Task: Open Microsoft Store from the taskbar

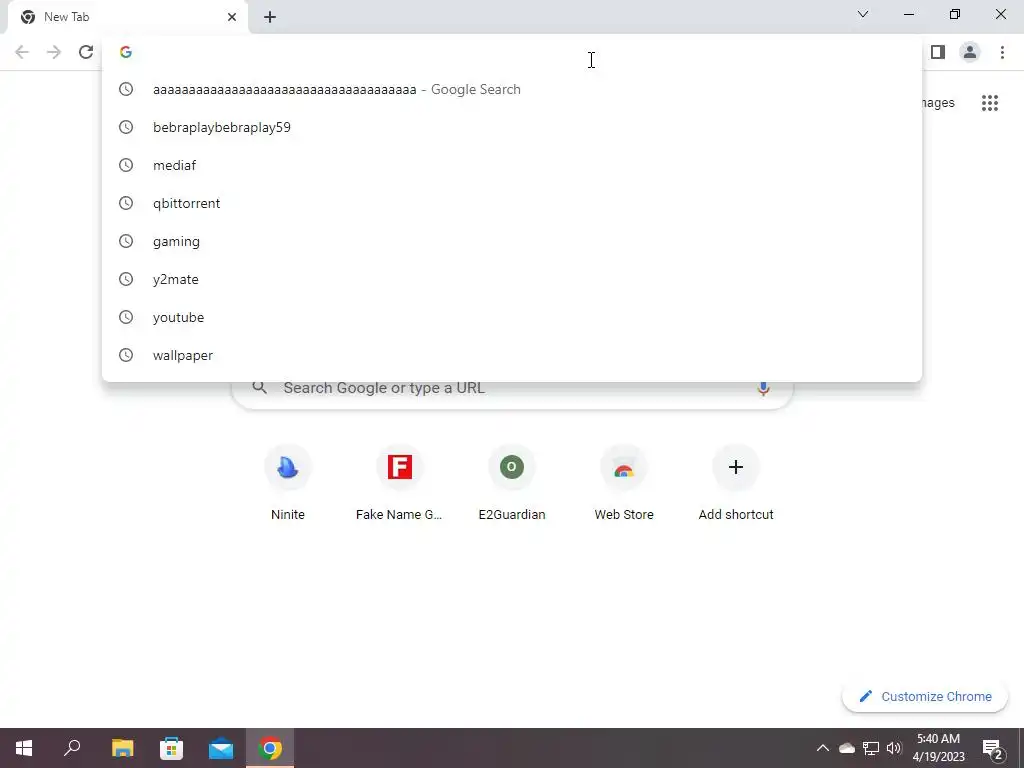Action: (172, 748)
